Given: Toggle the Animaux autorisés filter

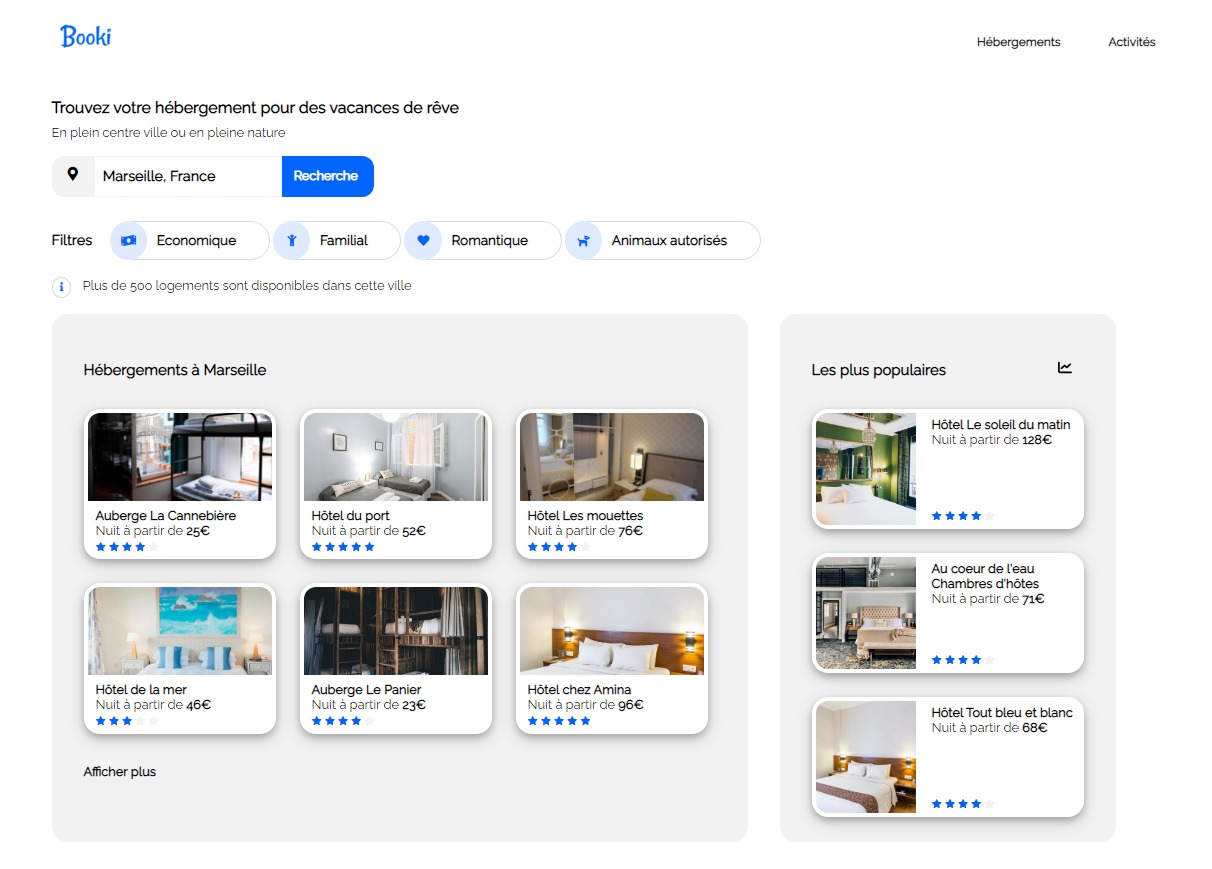Looking at the screenshot, I should click(x=663, y=240).
